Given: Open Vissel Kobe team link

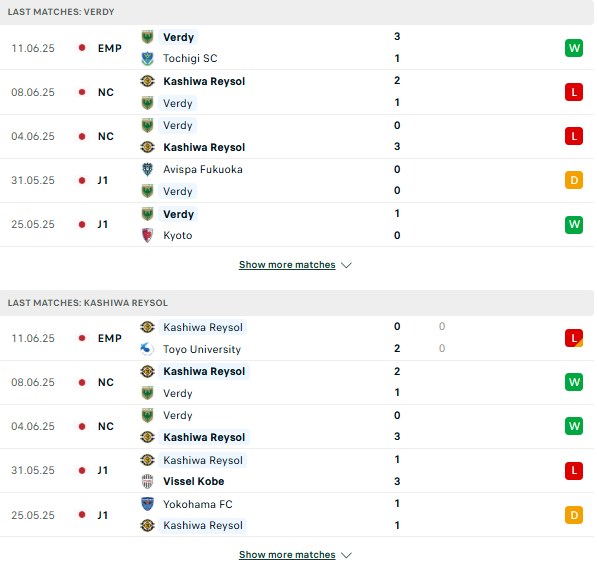Looking at the screenshot, I should tap(193, 481).
